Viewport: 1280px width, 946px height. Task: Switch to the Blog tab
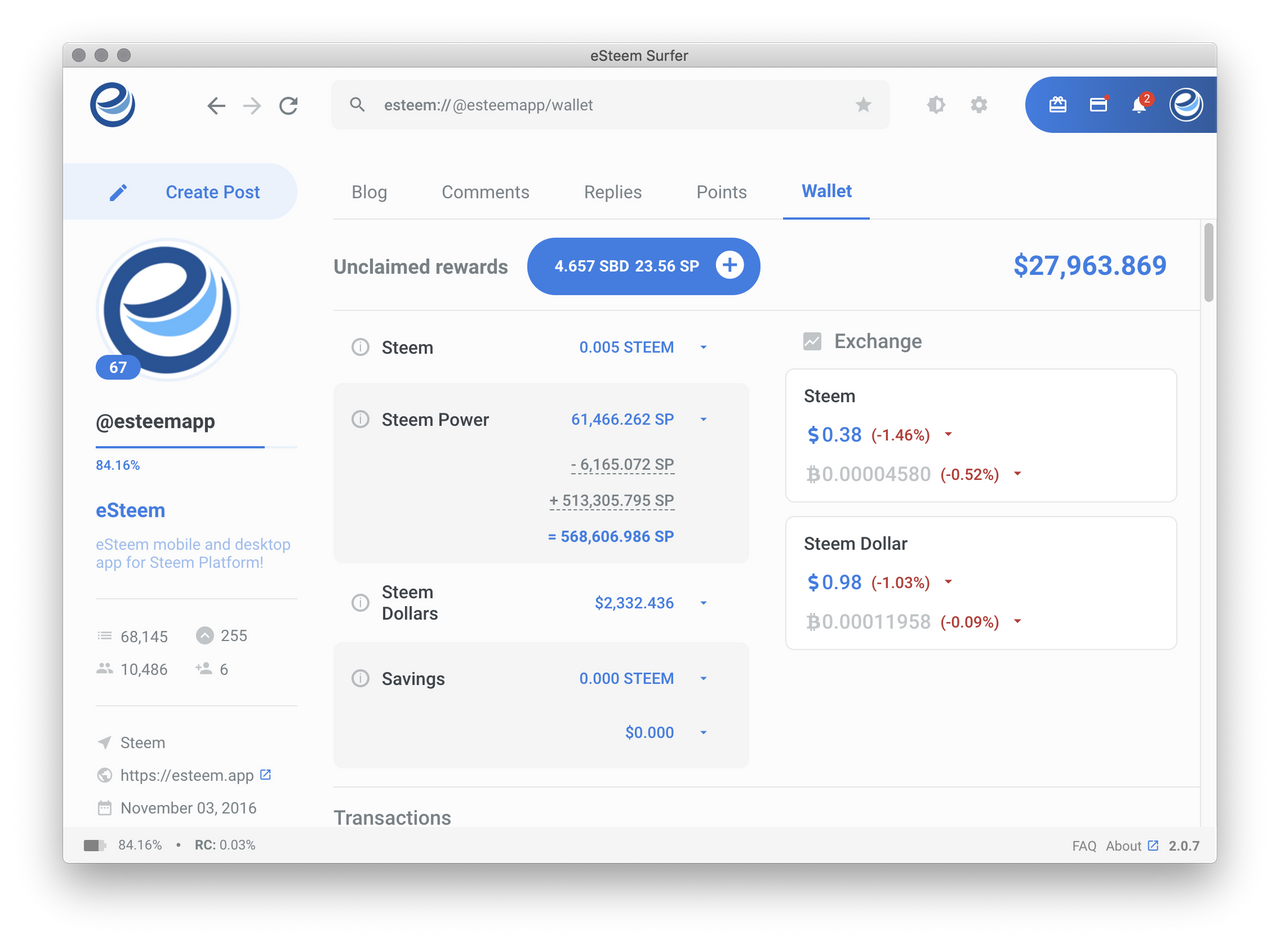(x=369, y=192)
